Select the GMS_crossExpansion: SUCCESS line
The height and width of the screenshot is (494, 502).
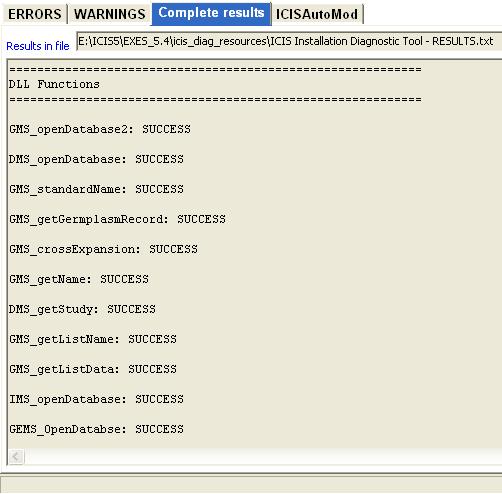[x=103, y=249]
